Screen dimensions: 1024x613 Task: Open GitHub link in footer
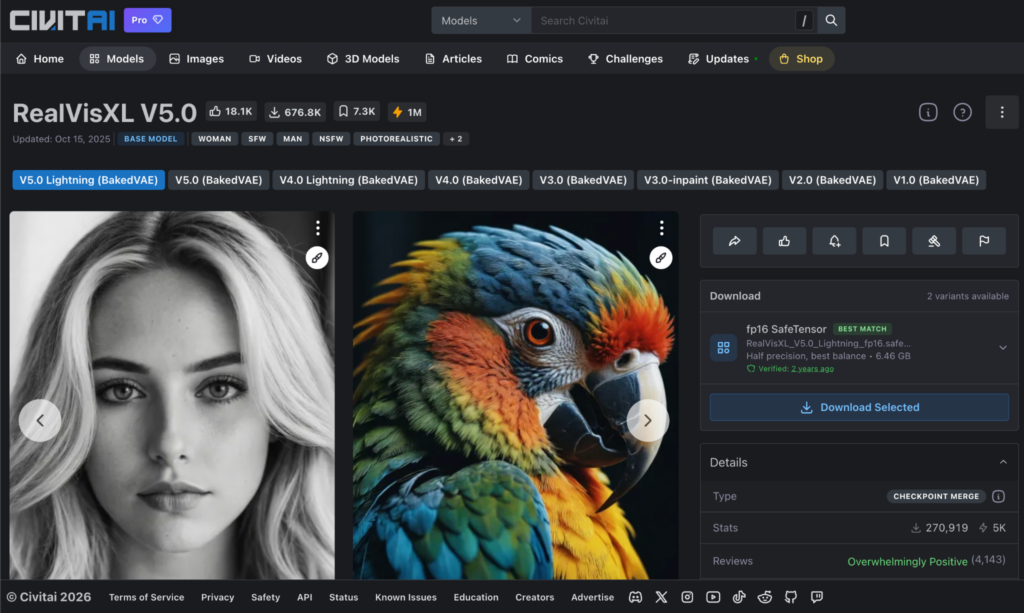tap(791, 597)
